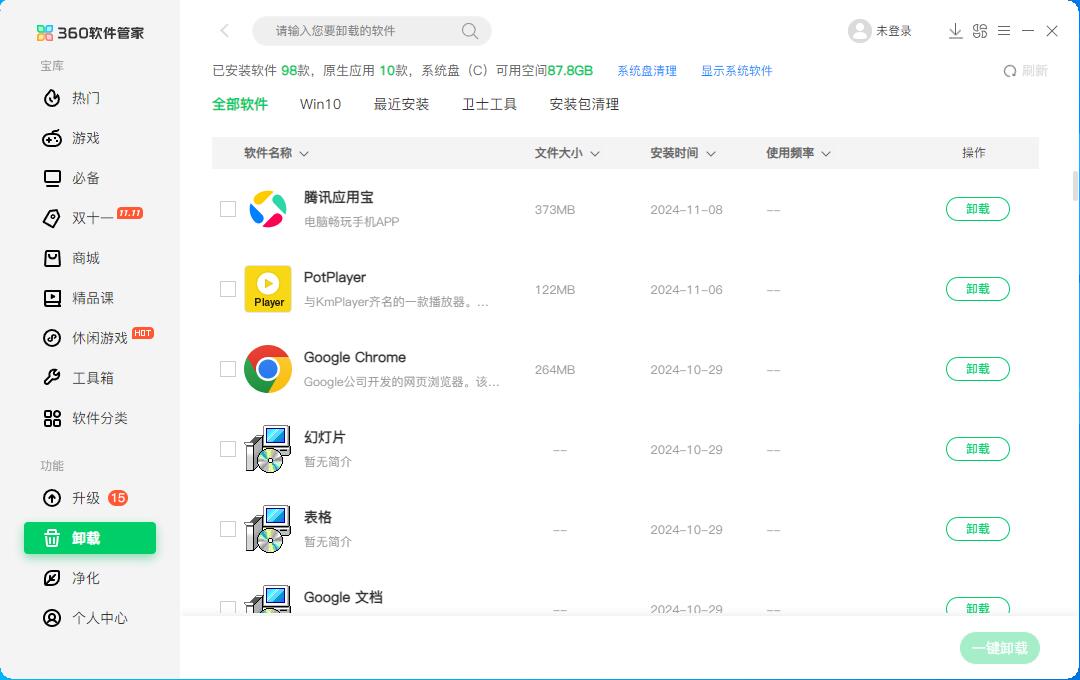1080x680 pixels.
Task: Open 休闲游戏 casual games
Action: (96, 338)
